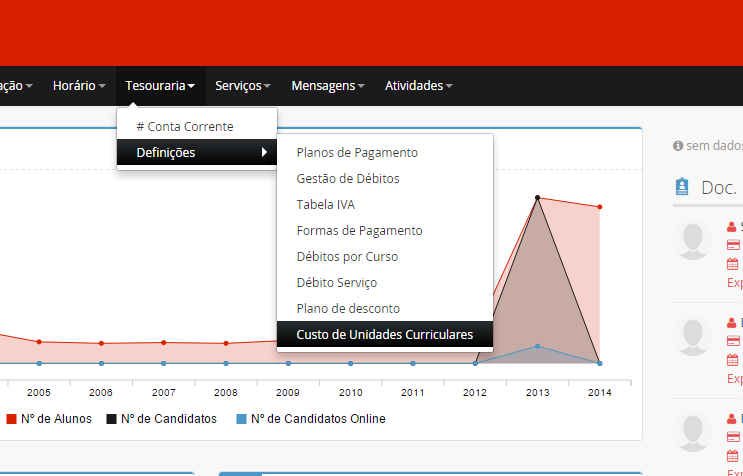Screen dimensions: 743x476
Task: Open the Horário dropdown menu
Action: [79, 86]
